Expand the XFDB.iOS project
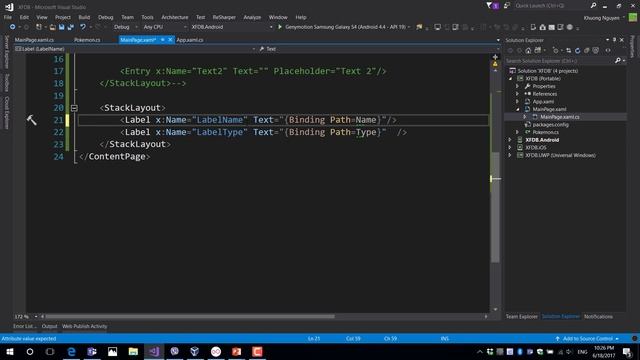 510,148
